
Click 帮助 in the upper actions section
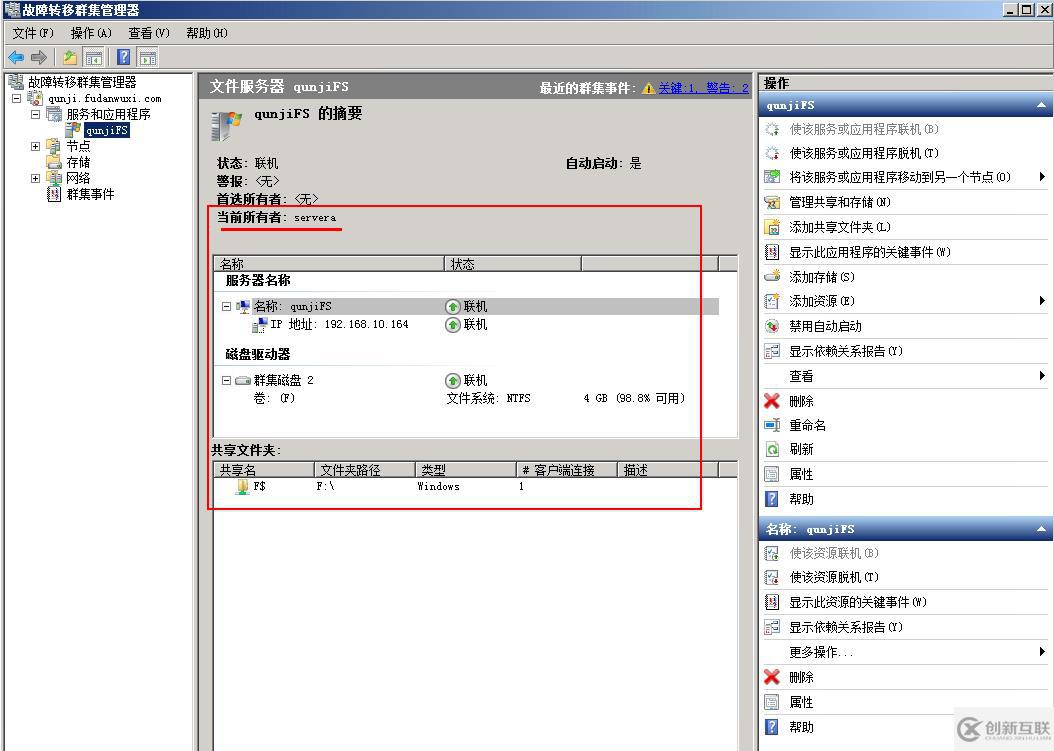coord(801,499)
